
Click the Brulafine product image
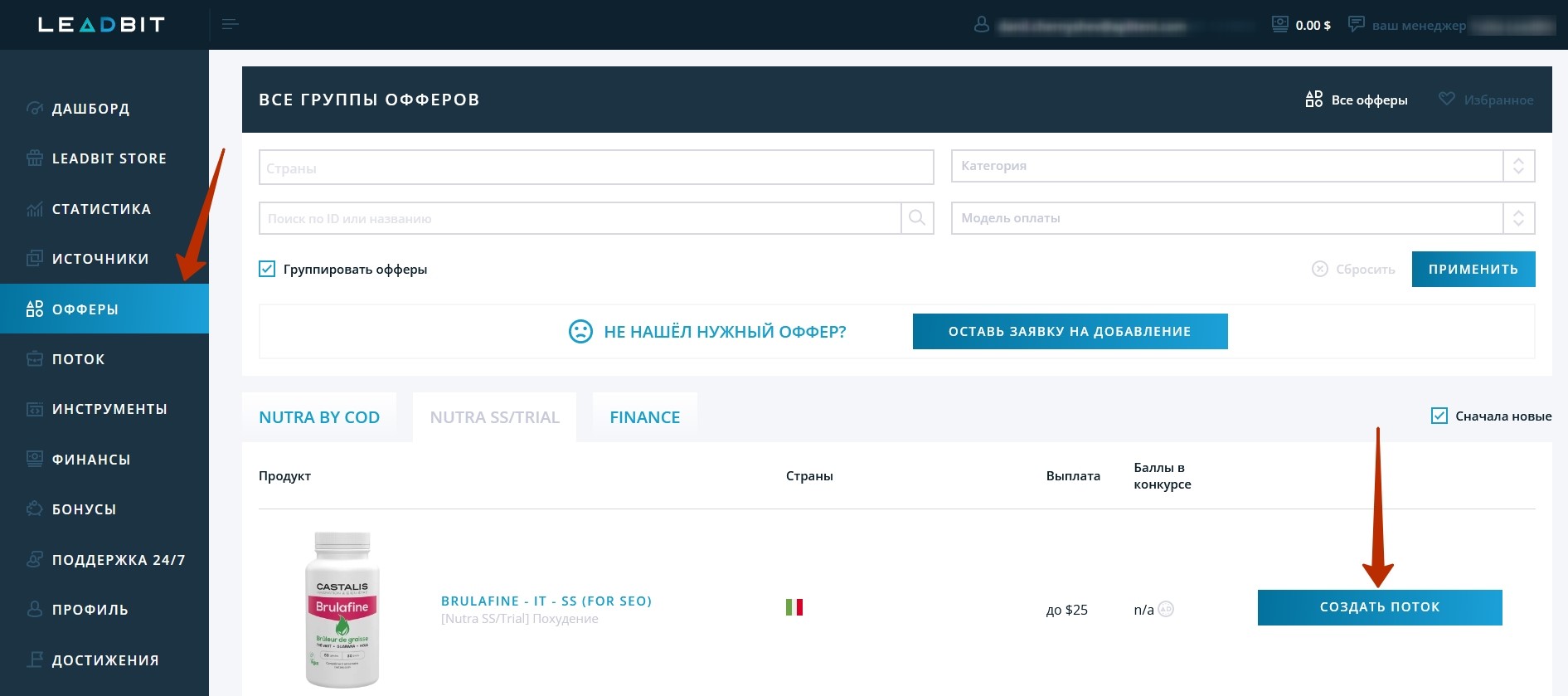(x=342, y=610)
